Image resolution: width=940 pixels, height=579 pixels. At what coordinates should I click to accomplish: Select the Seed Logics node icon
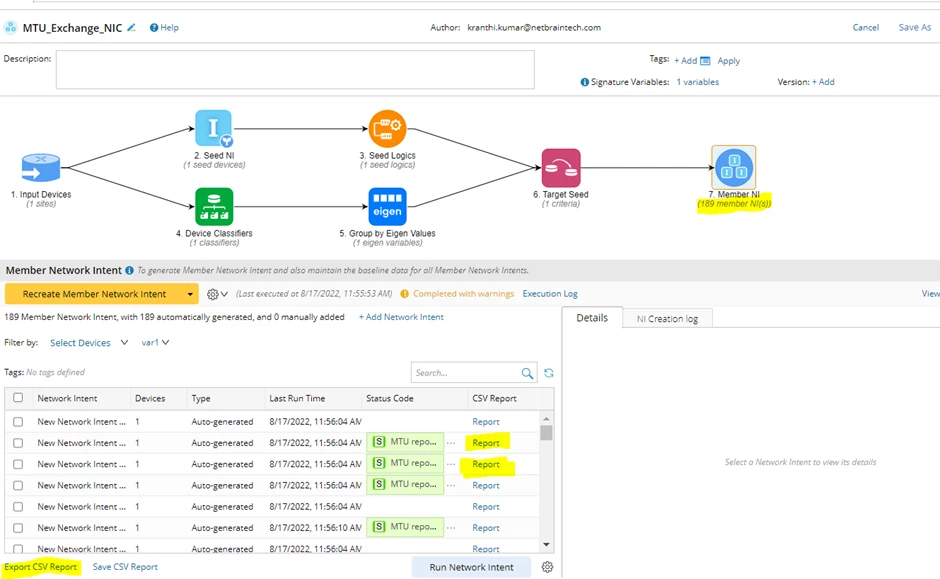387,128
